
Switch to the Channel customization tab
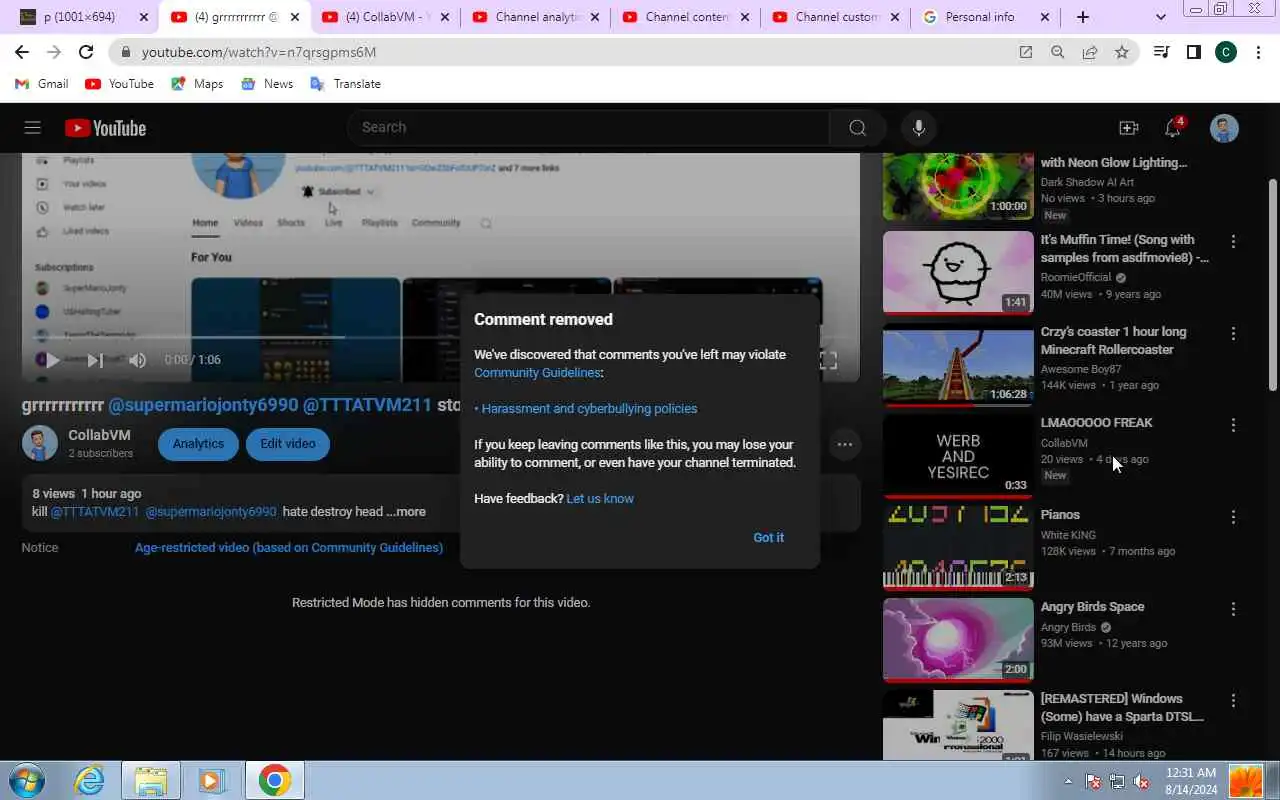[835, 17]
